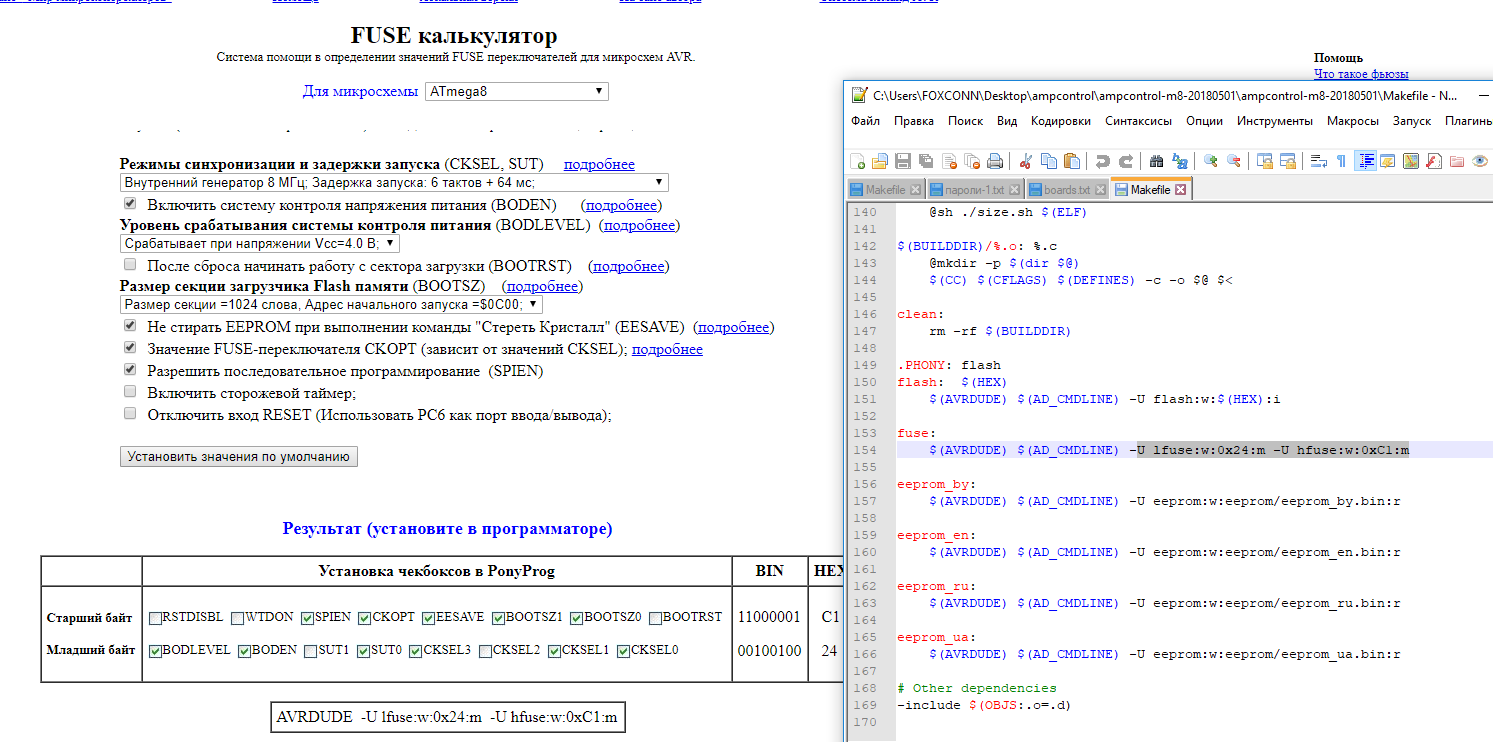Toggle file monitoring with the eye icon
This screenshot has height=742, width=1493.
pos(1480,161)
